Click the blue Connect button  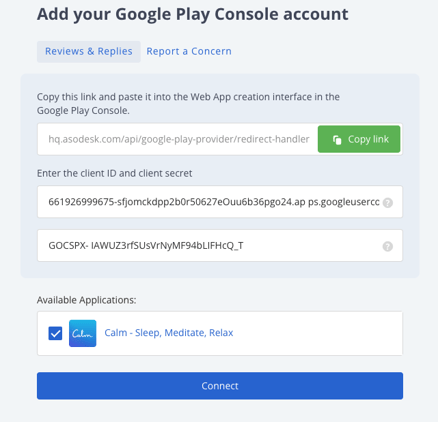(x=220, y=386)
